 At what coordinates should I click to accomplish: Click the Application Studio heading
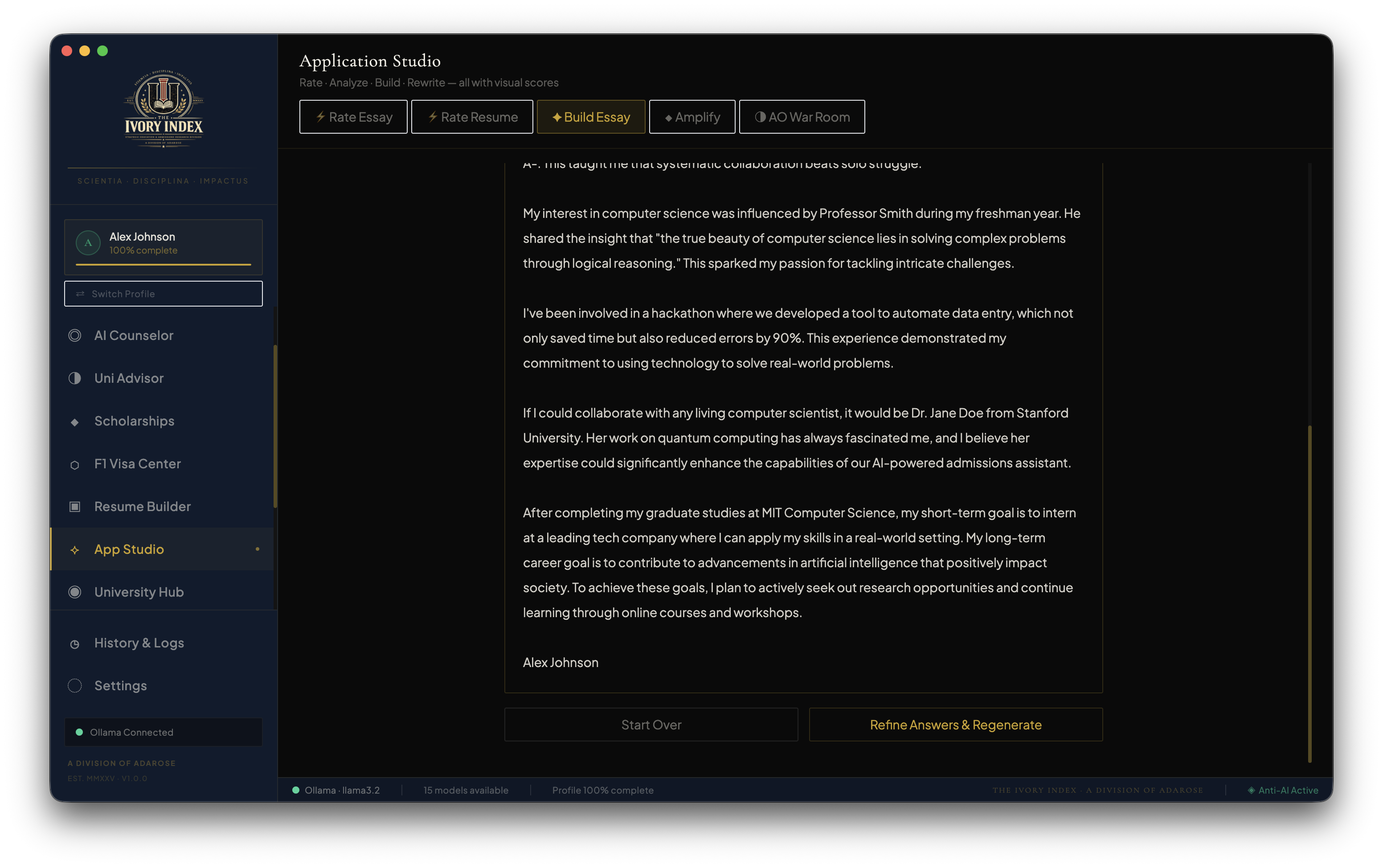[370, 60]
